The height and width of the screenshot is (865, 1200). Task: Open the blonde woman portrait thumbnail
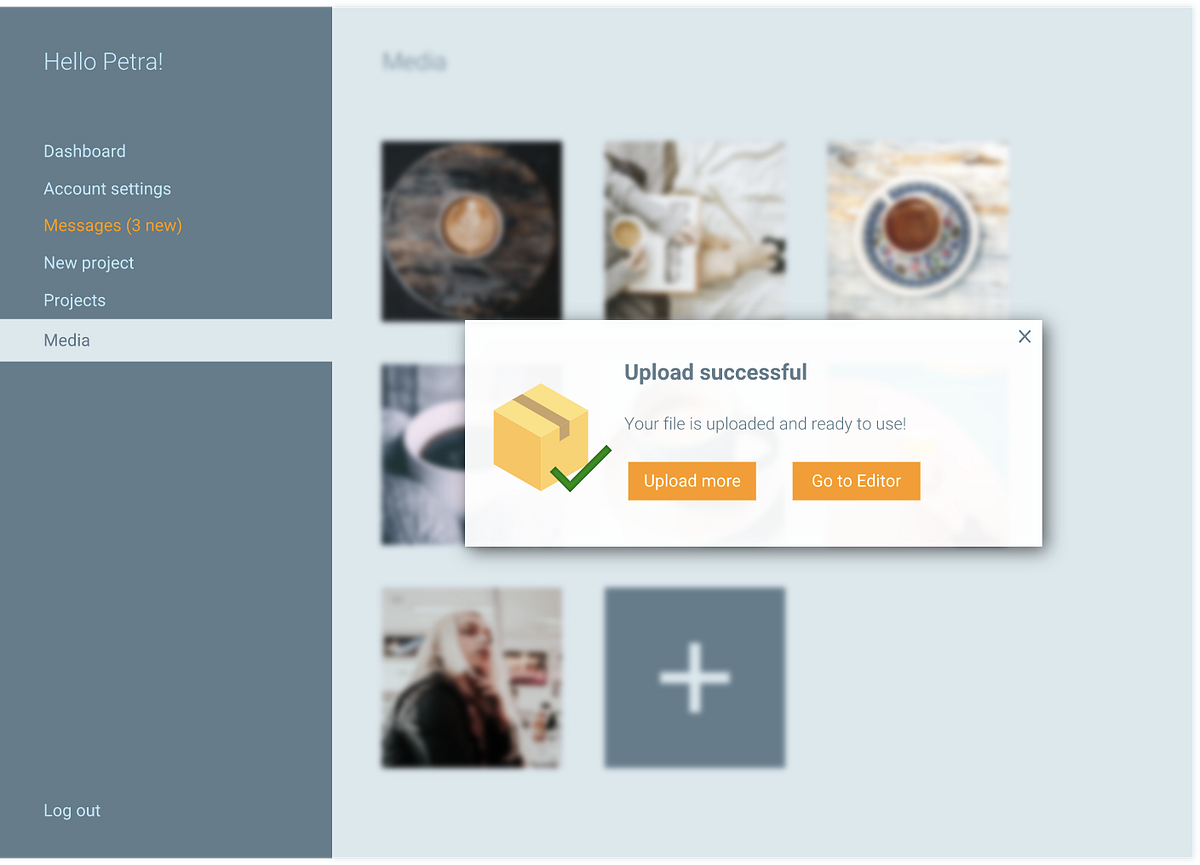click(x=472, y=678)
